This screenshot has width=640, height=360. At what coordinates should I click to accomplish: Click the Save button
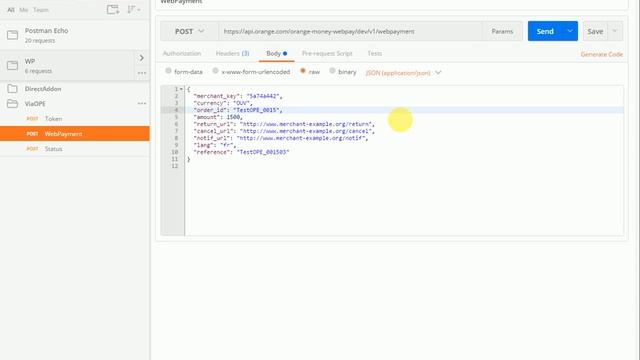tap(595, 31)
